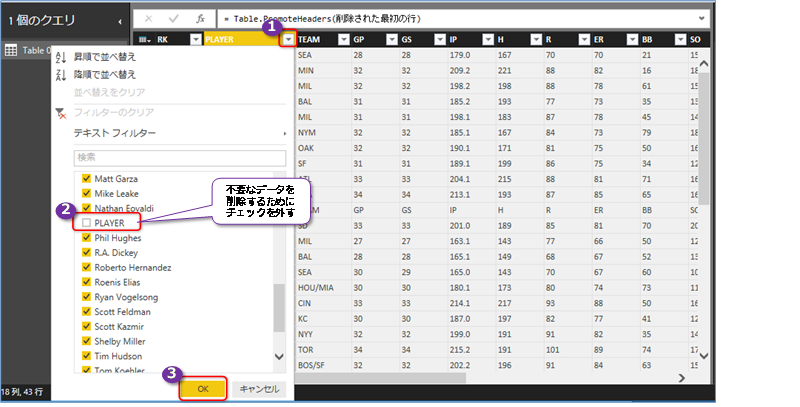Click the fx function icon
The image size is (800, 407).
click(x=200, y=19)
